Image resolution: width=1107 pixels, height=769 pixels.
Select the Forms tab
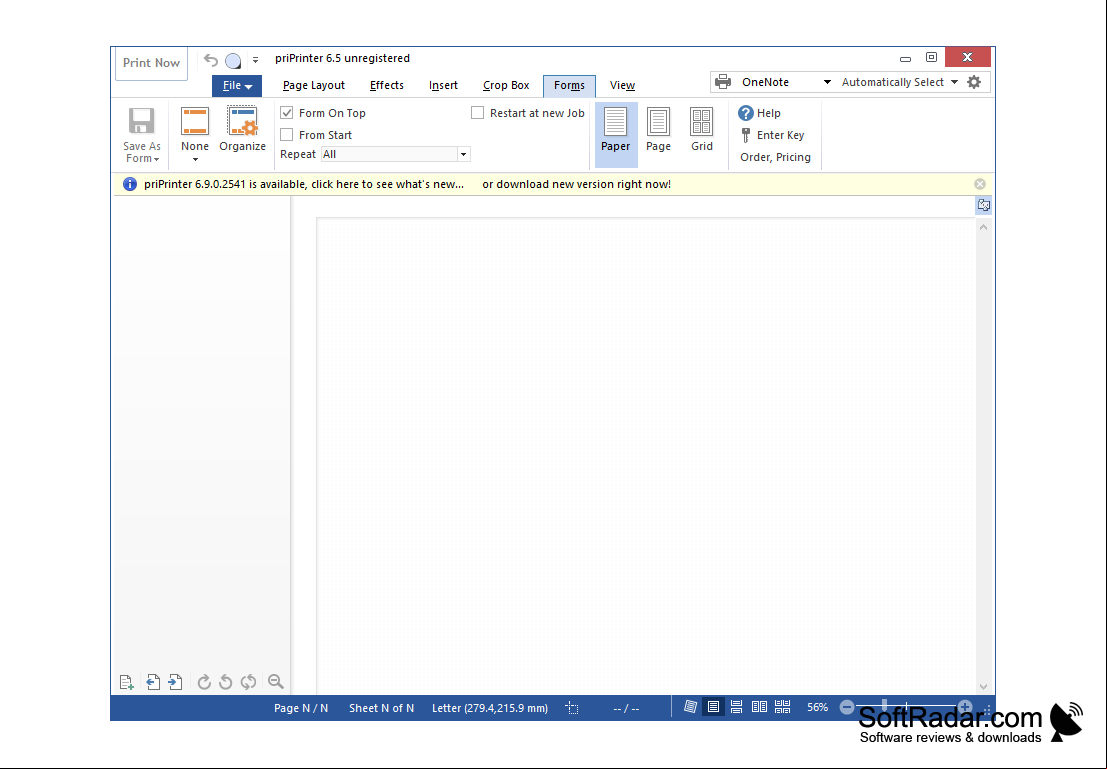click(x=569, y=85)
